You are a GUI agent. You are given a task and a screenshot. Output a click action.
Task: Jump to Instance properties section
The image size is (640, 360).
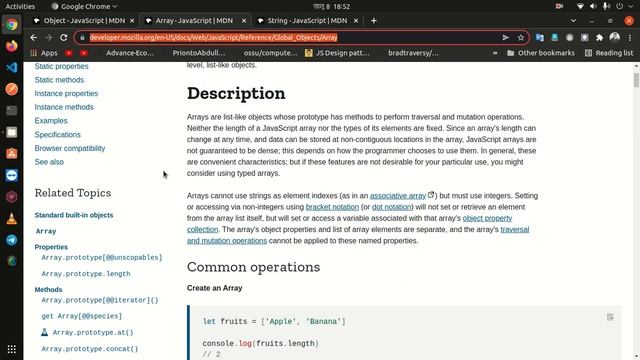[x=66, y=93]
